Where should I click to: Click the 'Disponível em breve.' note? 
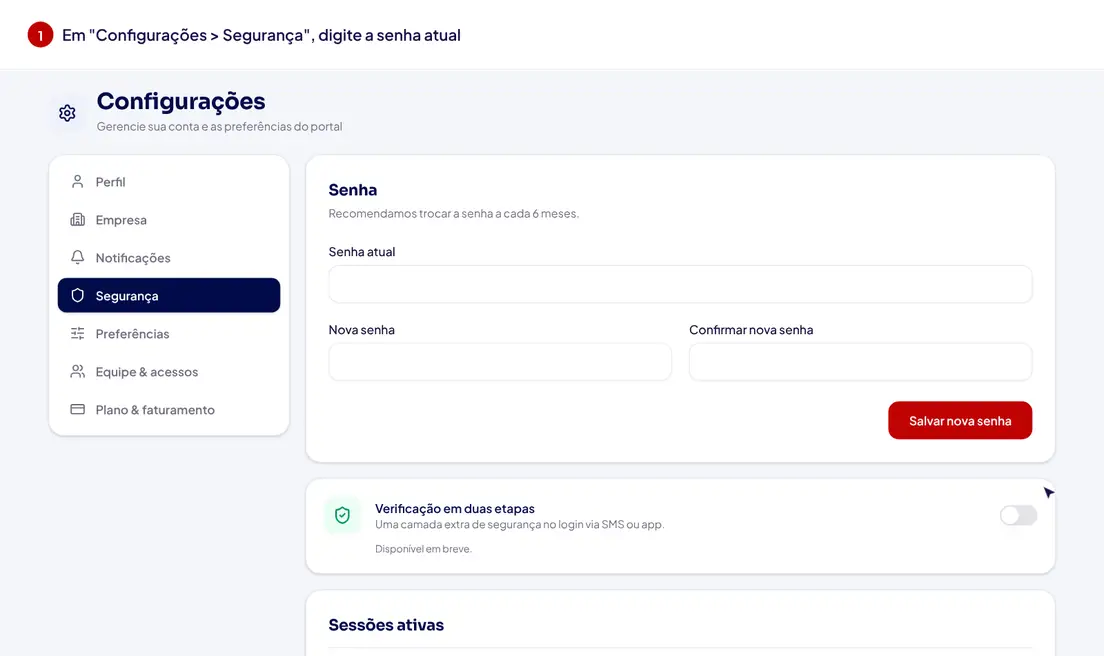click(x=423, y=549)
